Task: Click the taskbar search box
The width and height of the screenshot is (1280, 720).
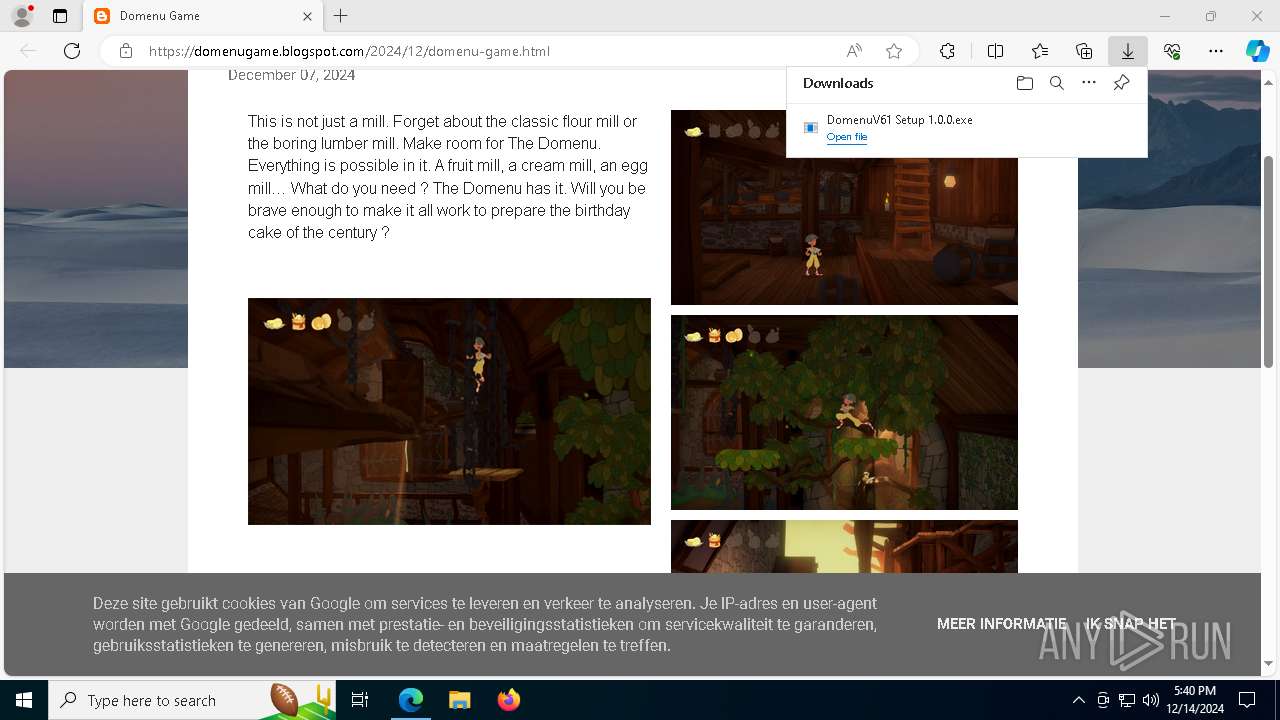Action: 192,700
